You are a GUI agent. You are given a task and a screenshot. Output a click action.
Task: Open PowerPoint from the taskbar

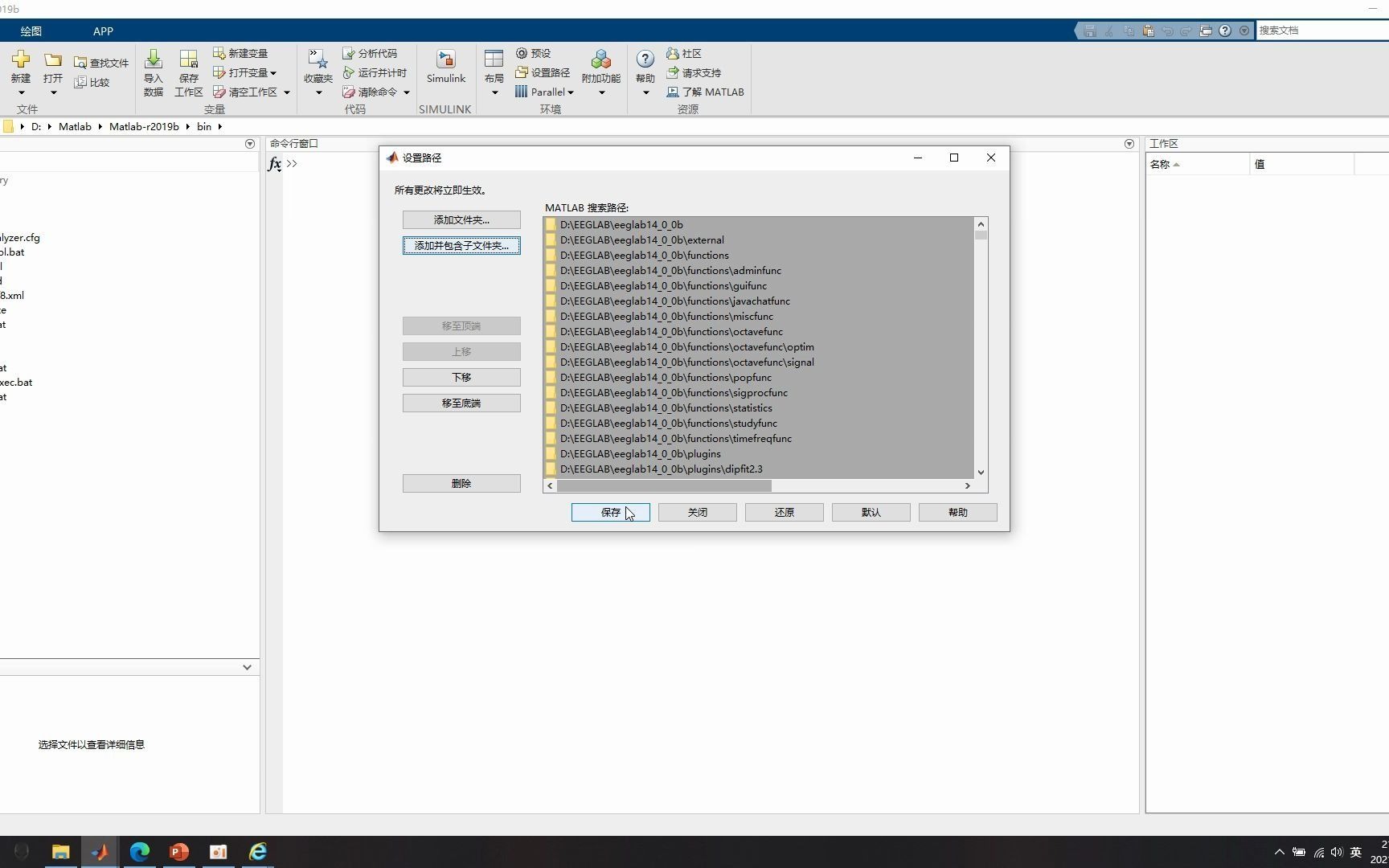(178, 852)
